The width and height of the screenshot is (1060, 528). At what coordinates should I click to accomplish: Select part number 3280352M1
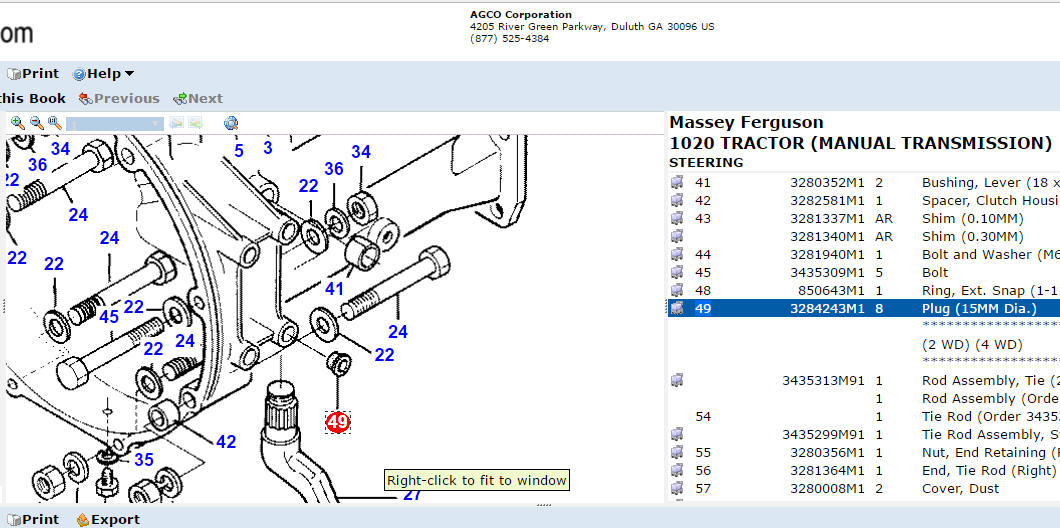click(827, 183)
